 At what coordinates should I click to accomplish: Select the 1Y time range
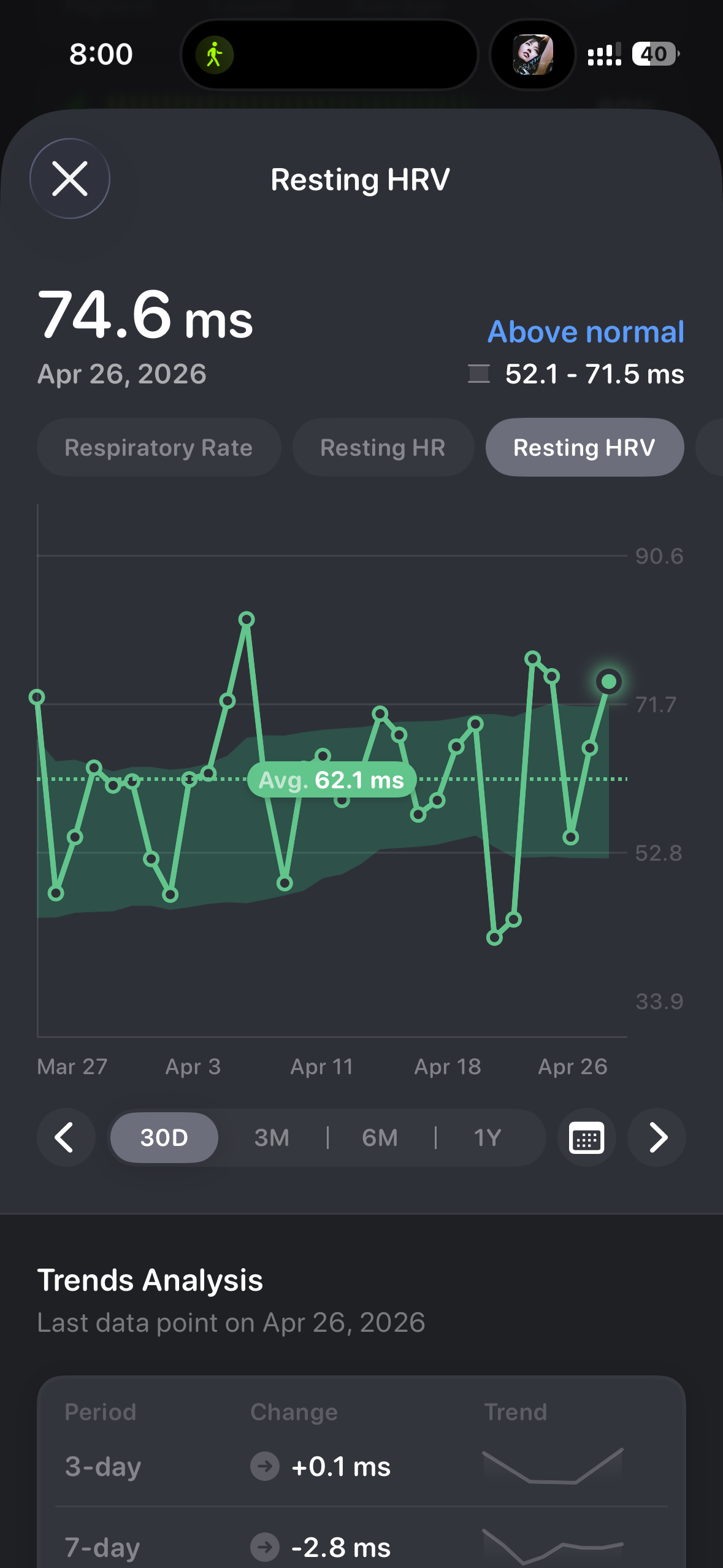click(488, 1138)
